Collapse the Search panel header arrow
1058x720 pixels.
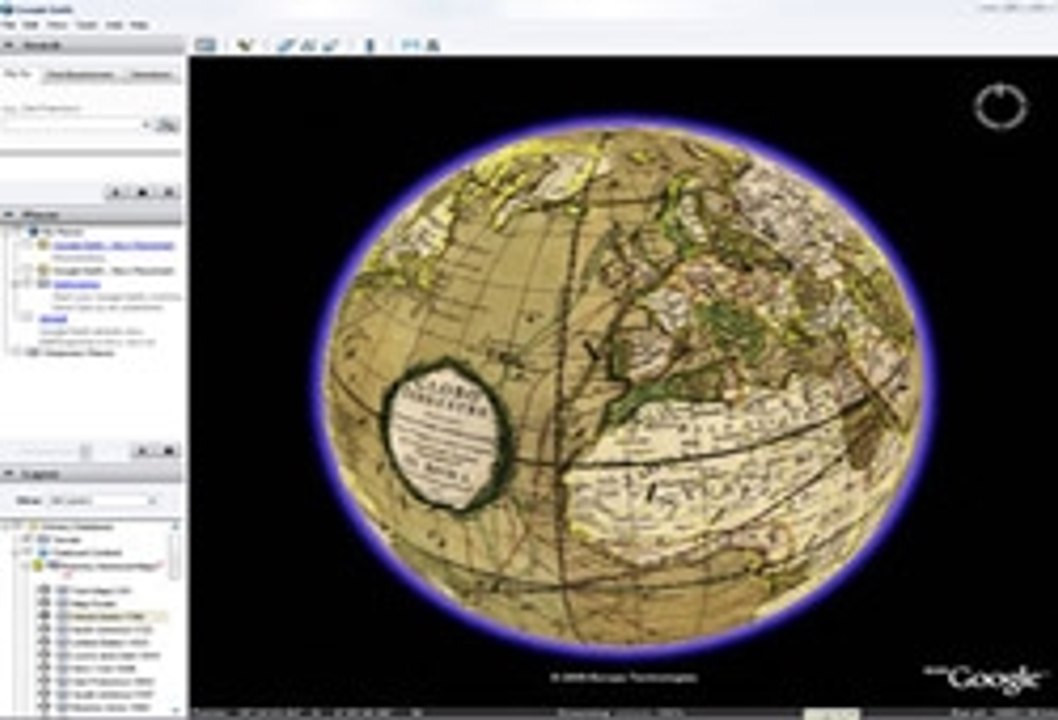click(9, 45)
